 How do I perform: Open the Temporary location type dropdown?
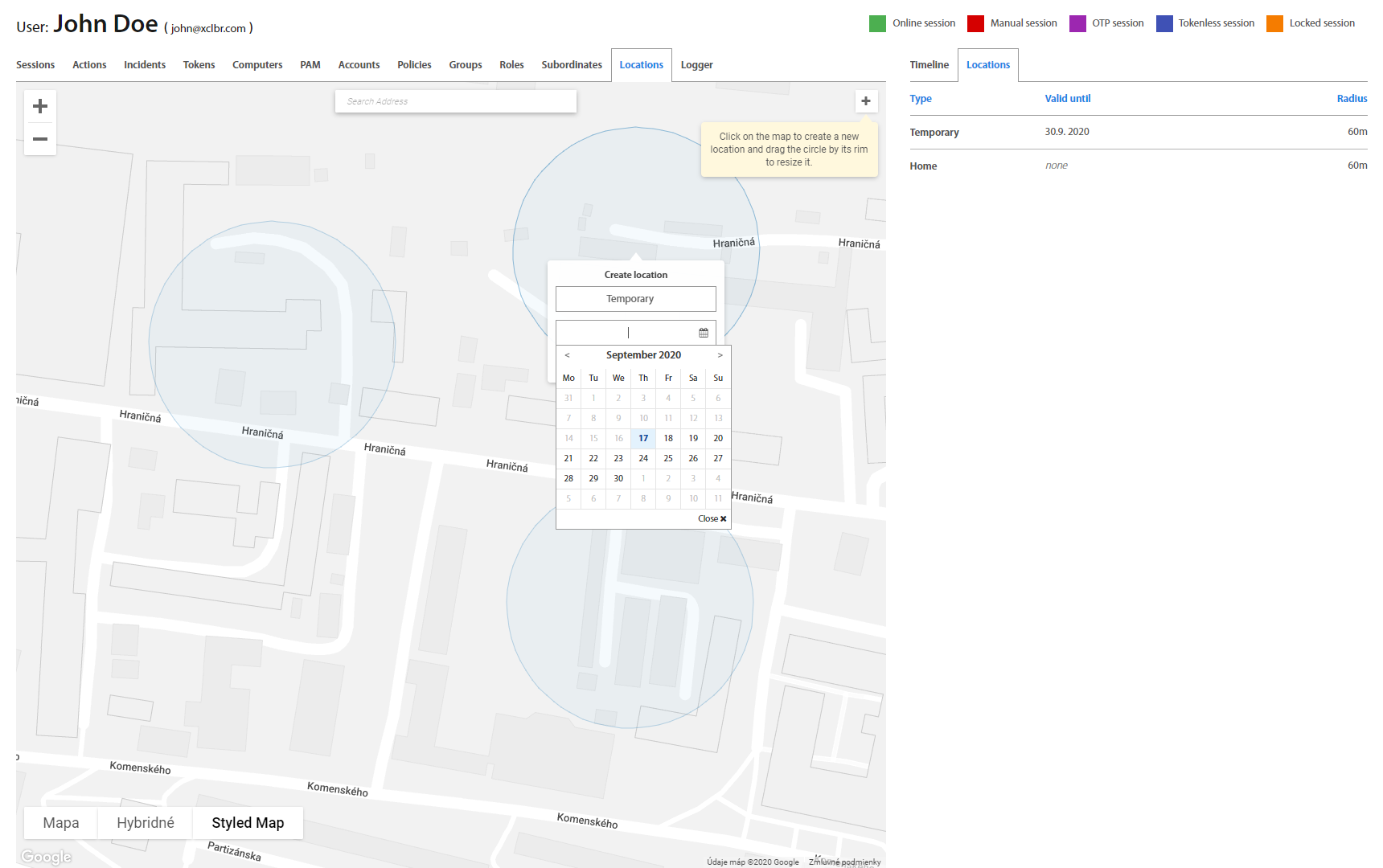click(x=635, y=299)
